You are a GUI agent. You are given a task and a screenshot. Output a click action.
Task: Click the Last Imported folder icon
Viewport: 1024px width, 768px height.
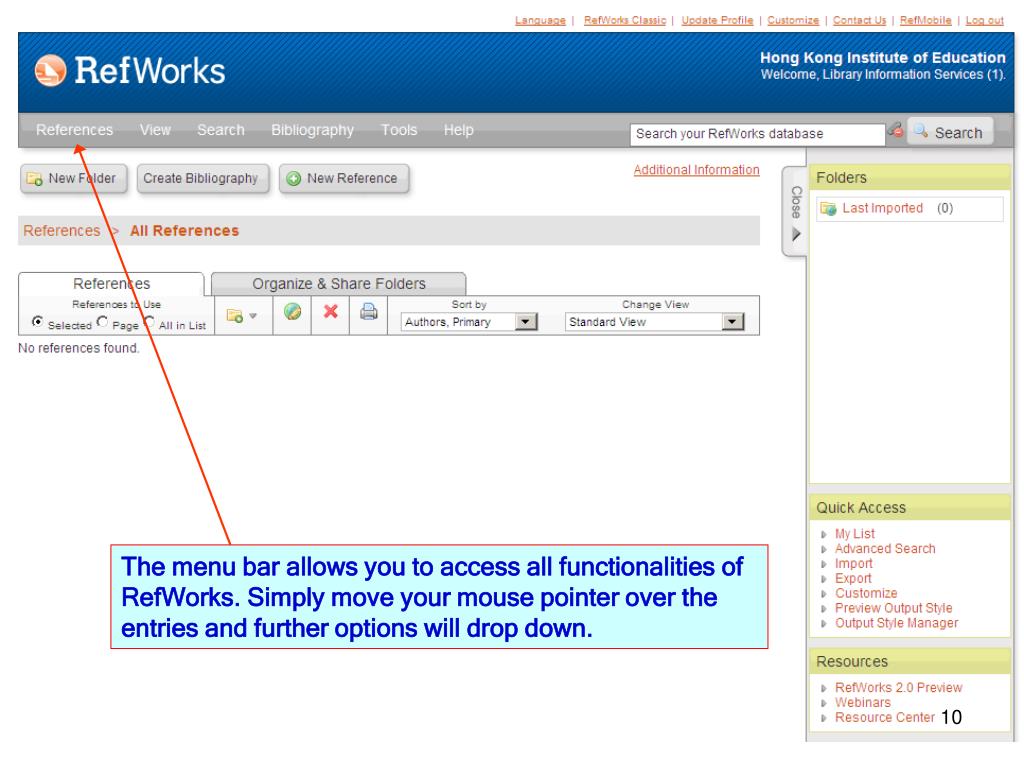[828, 208]
